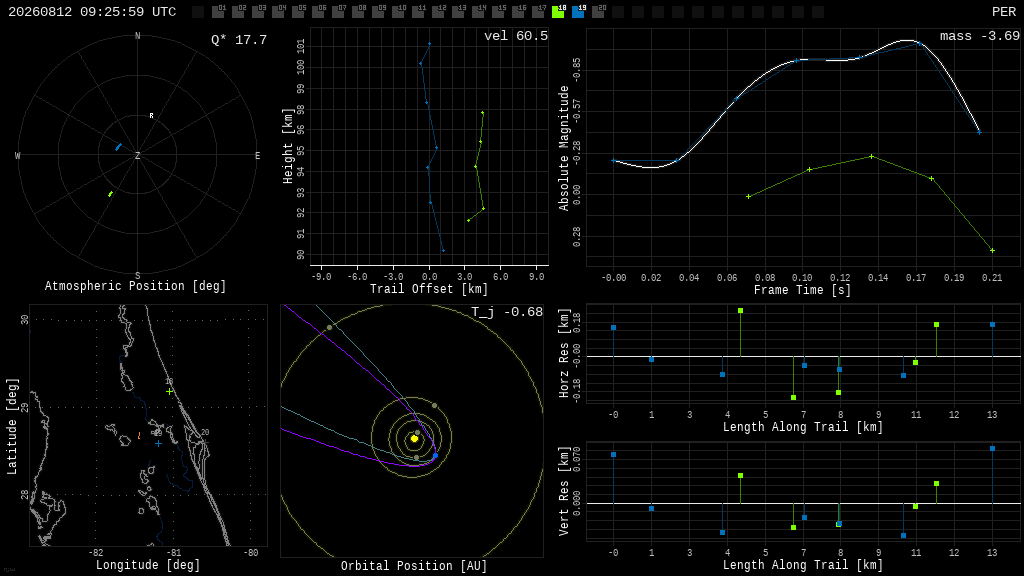Click the green meteor trail in polar plot
The width and height of the screenshot is (1024, 576).
pos(110,193)
